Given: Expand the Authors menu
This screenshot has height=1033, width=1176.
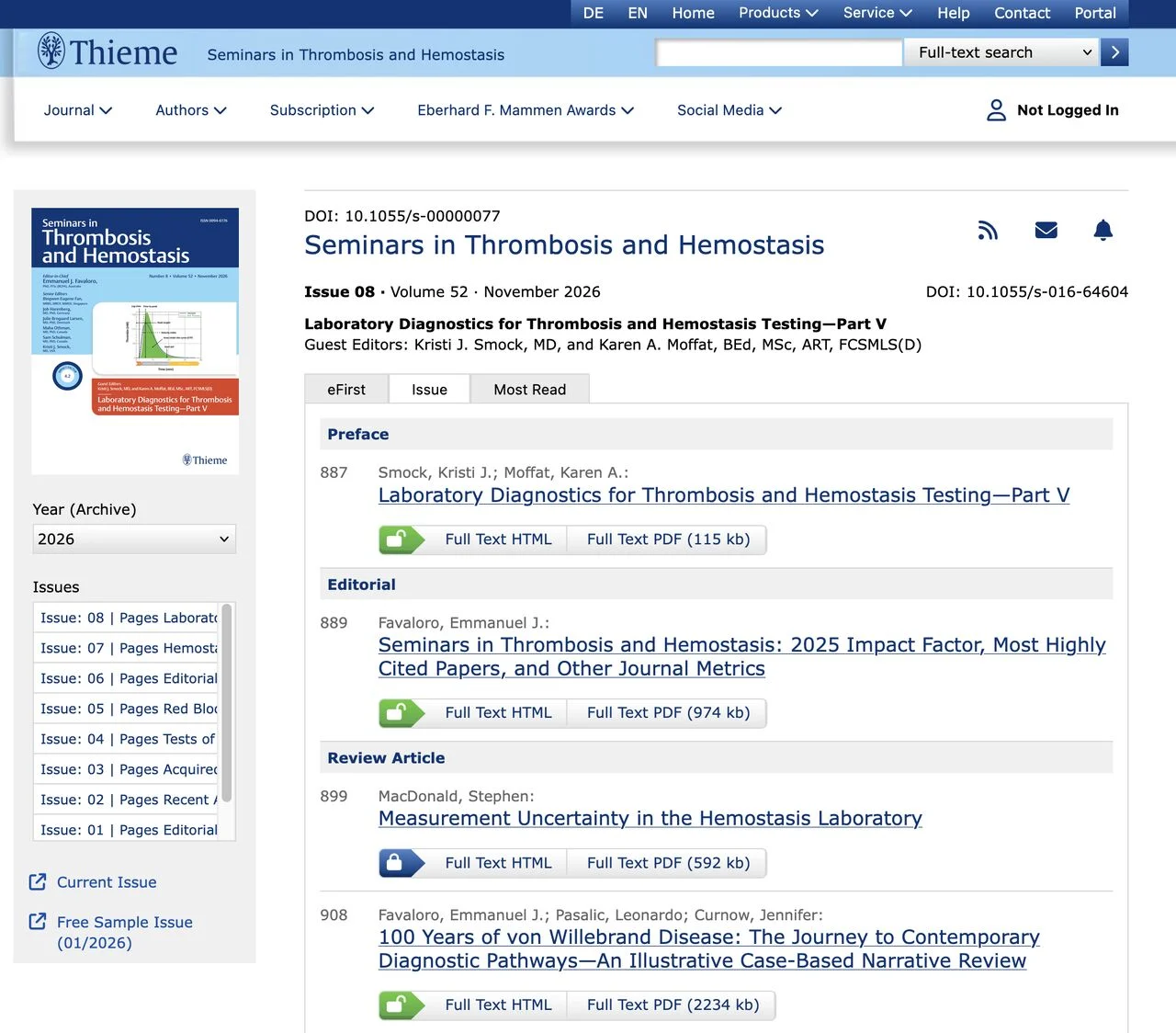Looking at the screenshot, I should tap(191, 110).
